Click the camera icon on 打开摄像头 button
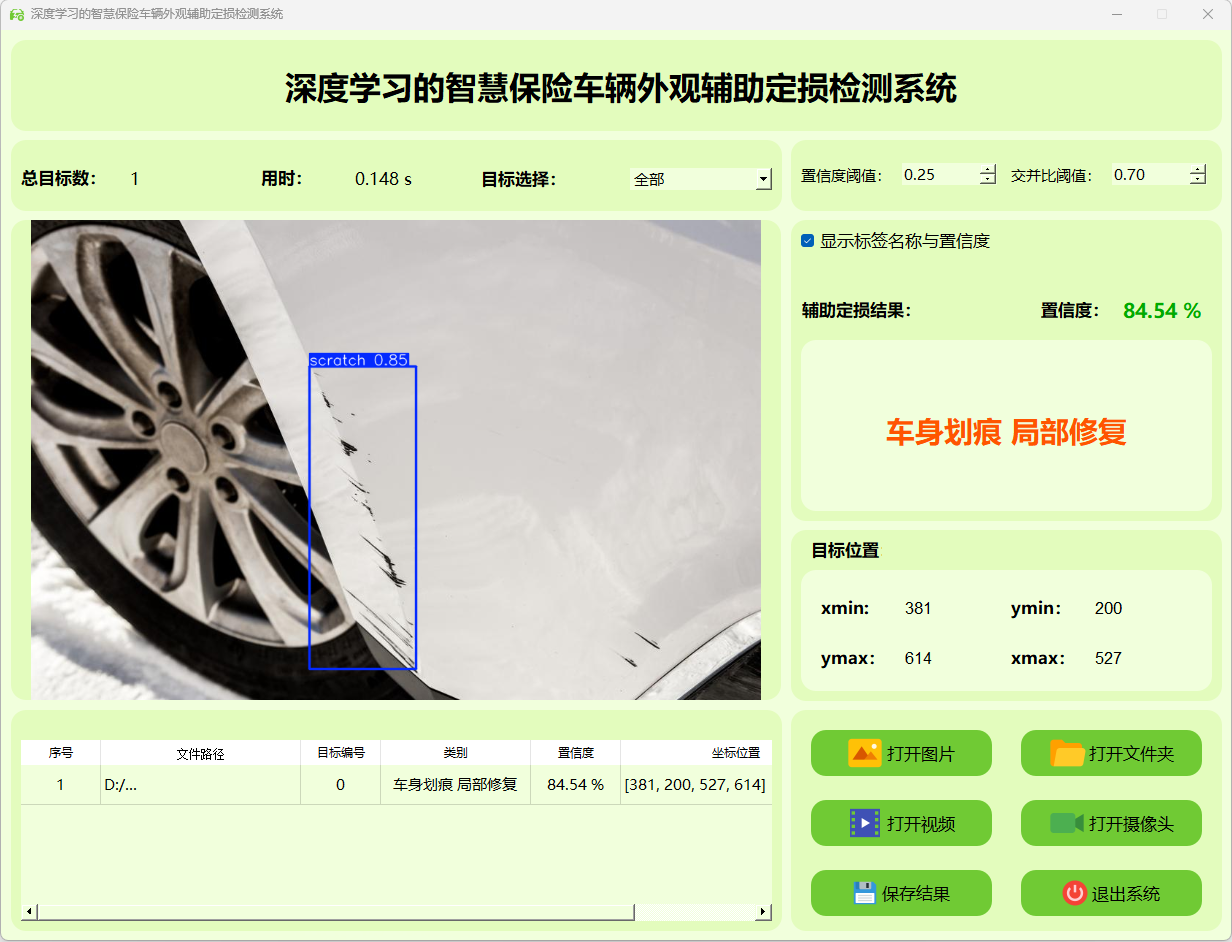1232x942 pixels. [1067, 823]
